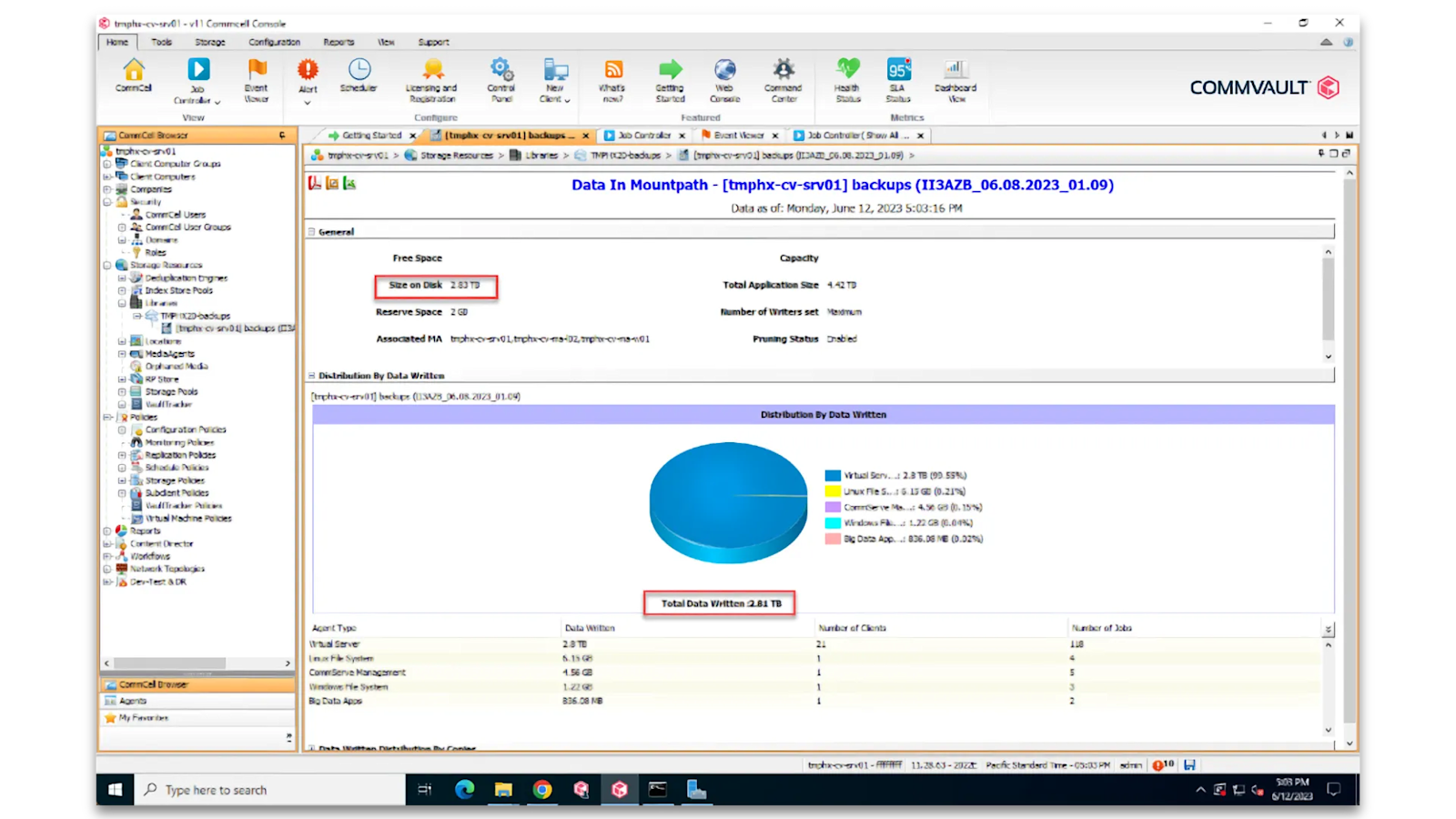Switch to the Event Viewer document tab
Screen dimensions: 1456x819
739,136
